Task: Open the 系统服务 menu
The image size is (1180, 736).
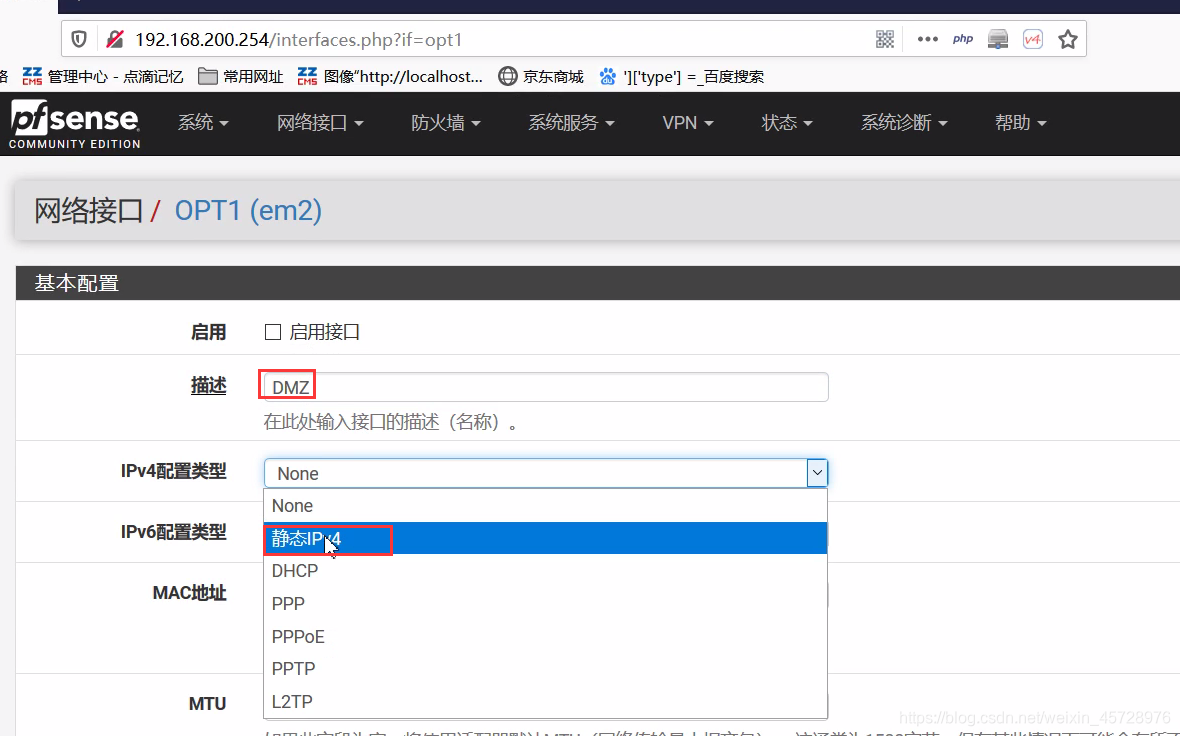Action: coord(571,123)
